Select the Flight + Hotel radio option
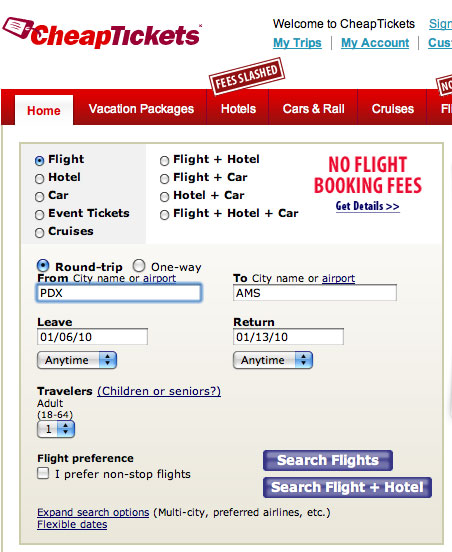Viewport: 452px width, 552px height. pos(164,161)
